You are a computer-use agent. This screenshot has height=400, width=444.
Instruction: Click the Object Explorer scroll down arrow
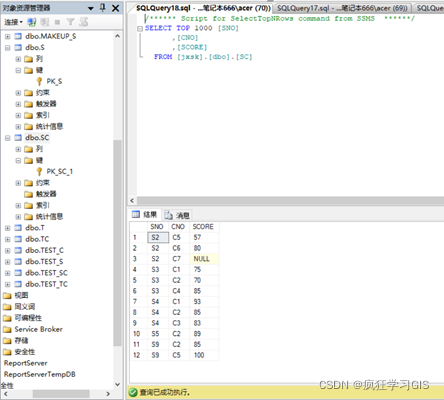(117, 384)
